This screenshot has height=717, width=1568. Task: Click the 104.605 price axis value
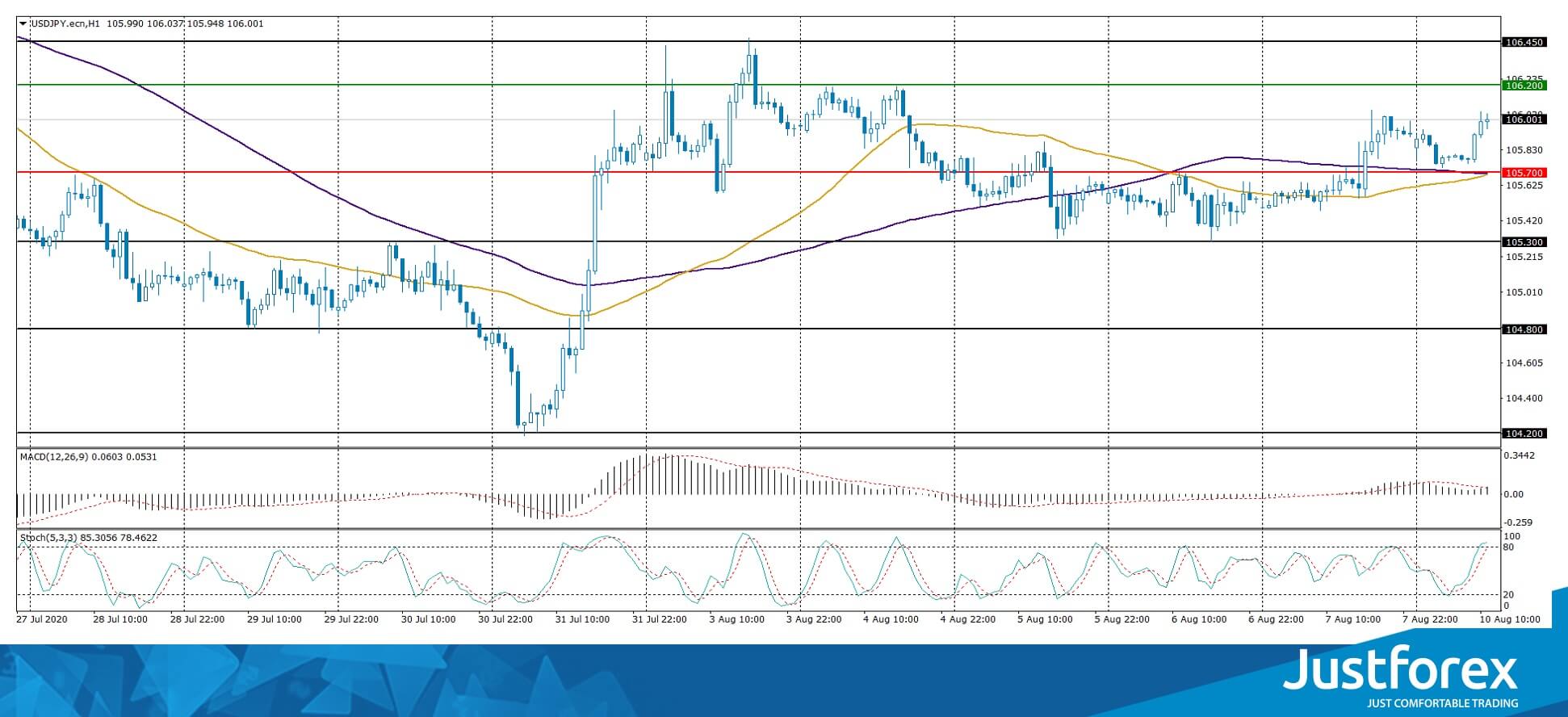click(1524, 363)
